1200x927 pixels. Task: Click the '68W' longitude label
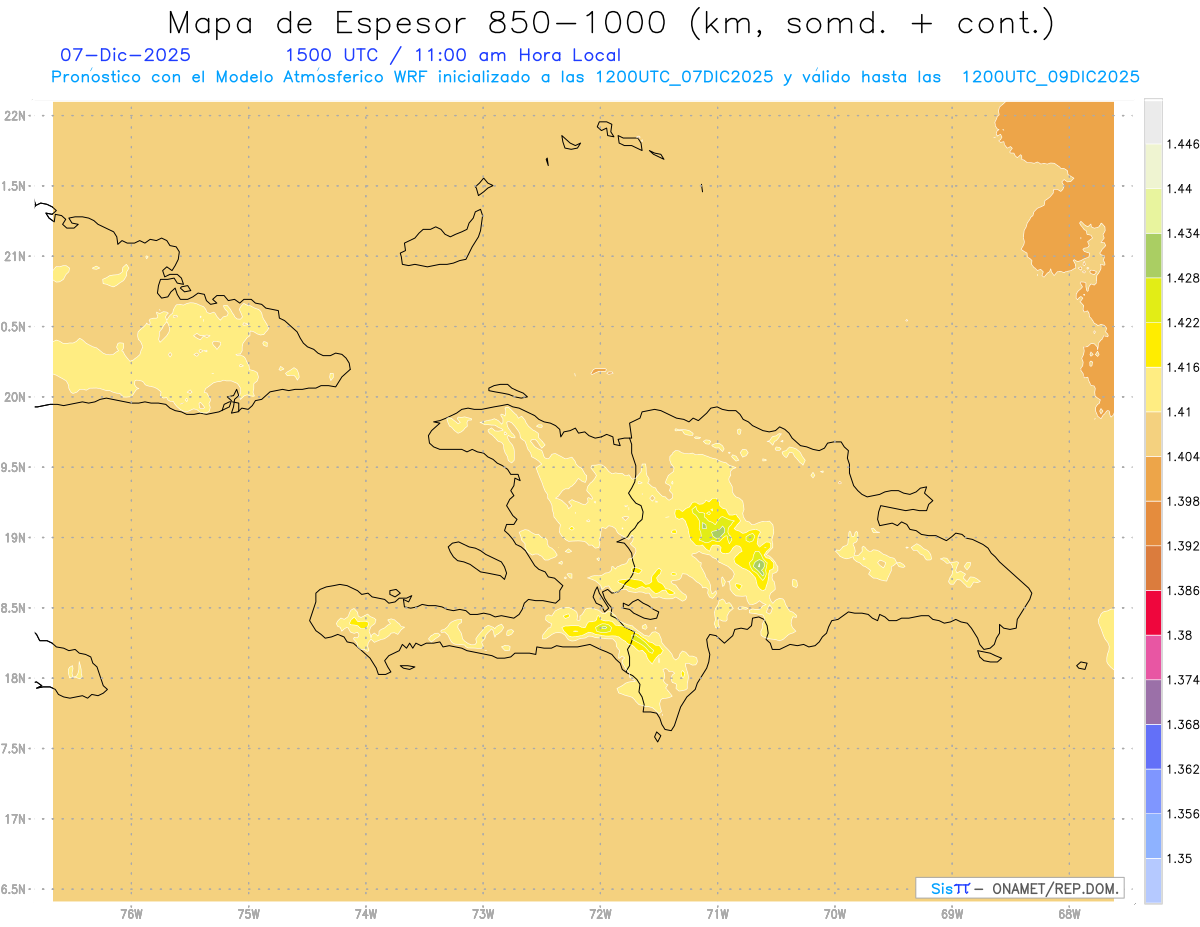click(1069, 913)
